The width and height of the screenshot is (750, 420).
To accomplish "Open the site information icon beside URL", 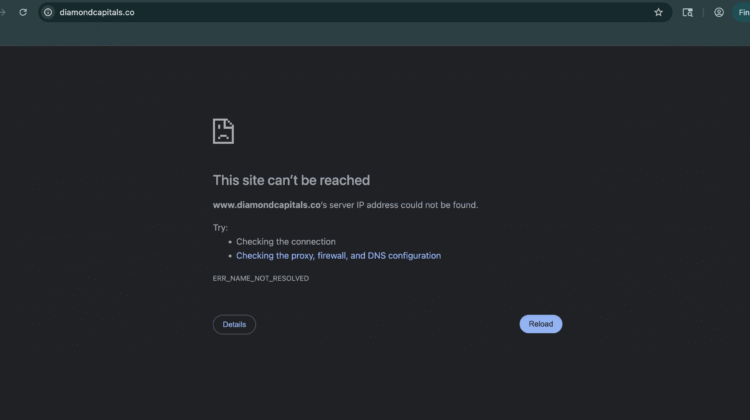I will click(x=47, y=12).
